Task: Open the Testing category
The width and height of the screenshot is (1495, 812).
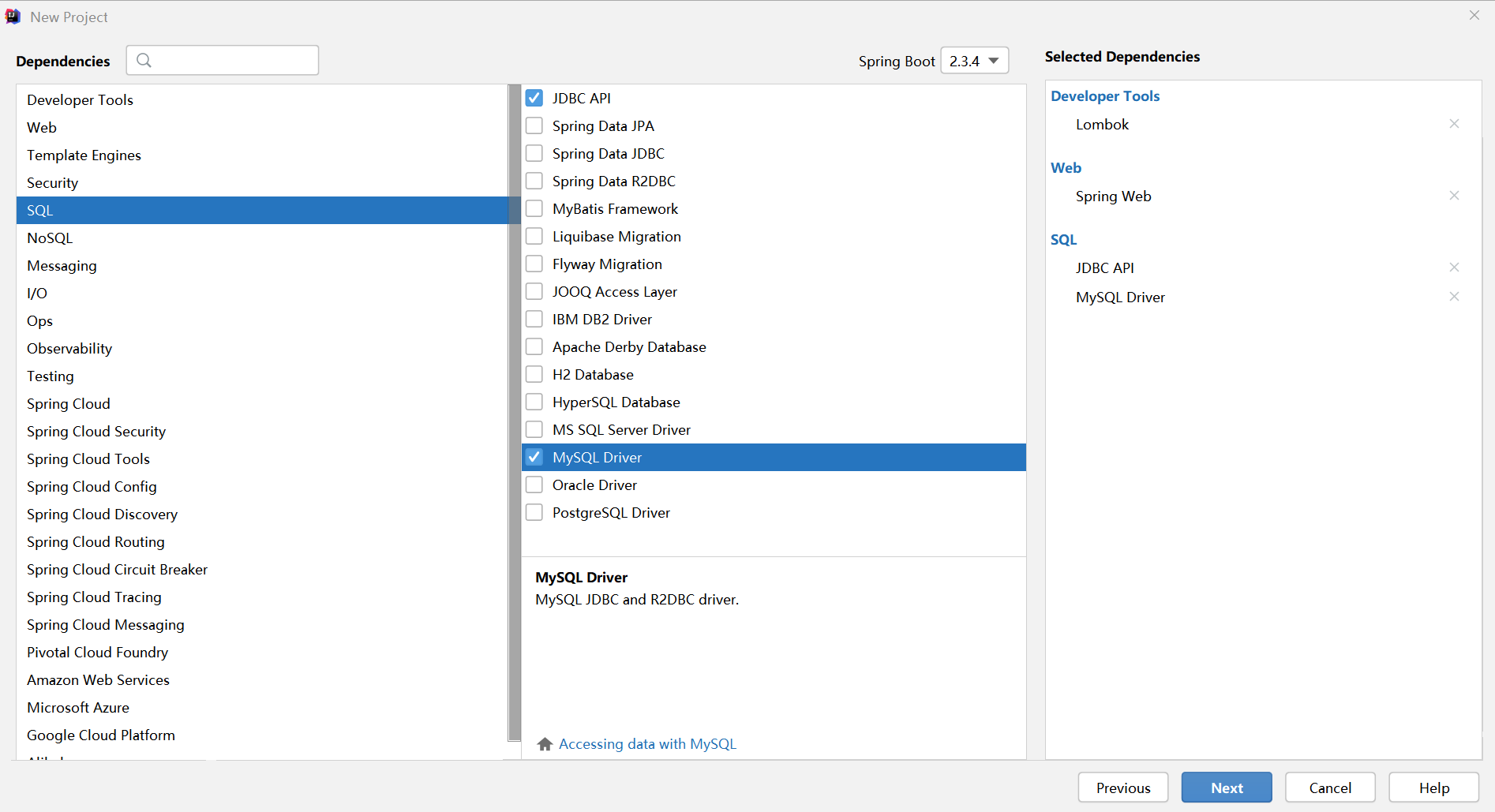Action: click(262, 376)
